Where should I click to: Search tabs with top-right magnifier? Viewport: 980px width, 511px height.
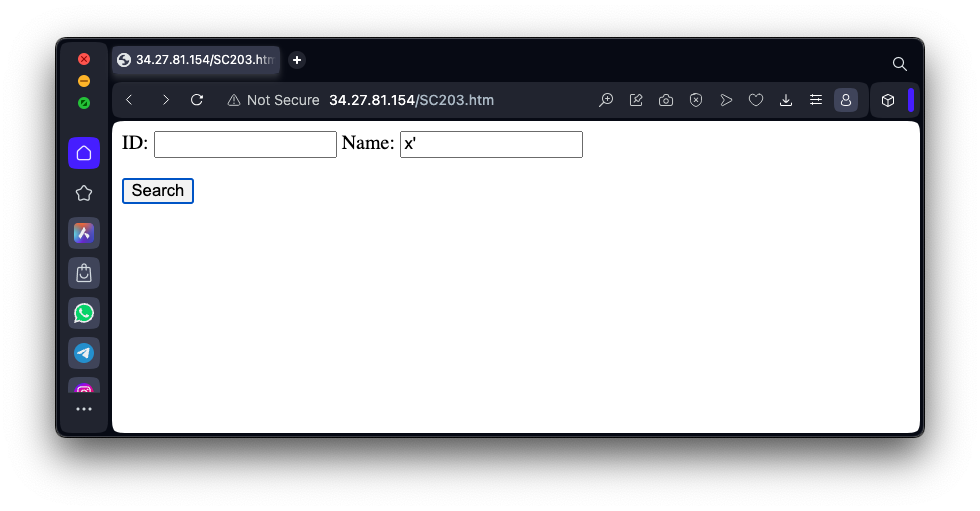899,64
